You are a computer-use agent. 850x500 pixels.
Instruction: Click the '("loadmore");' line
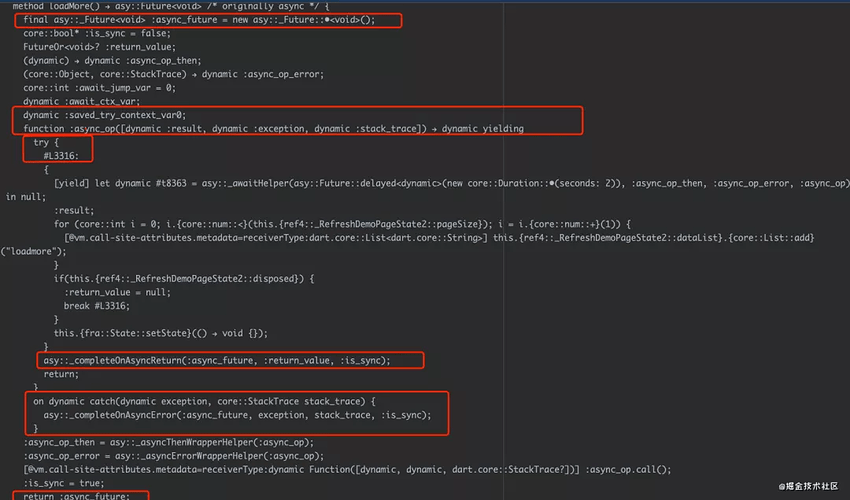click(x=34, y=252)
